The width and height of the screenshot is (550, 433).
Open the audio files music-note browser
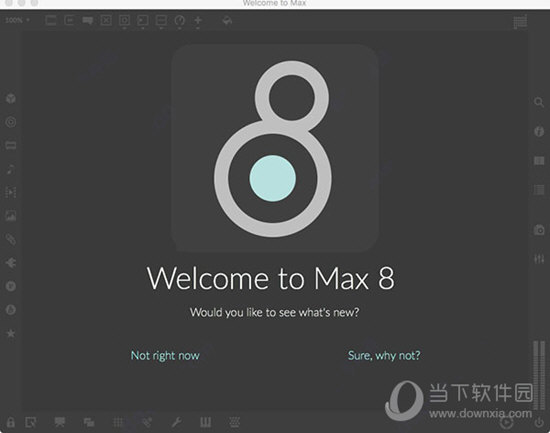click(x=11, y=169)
